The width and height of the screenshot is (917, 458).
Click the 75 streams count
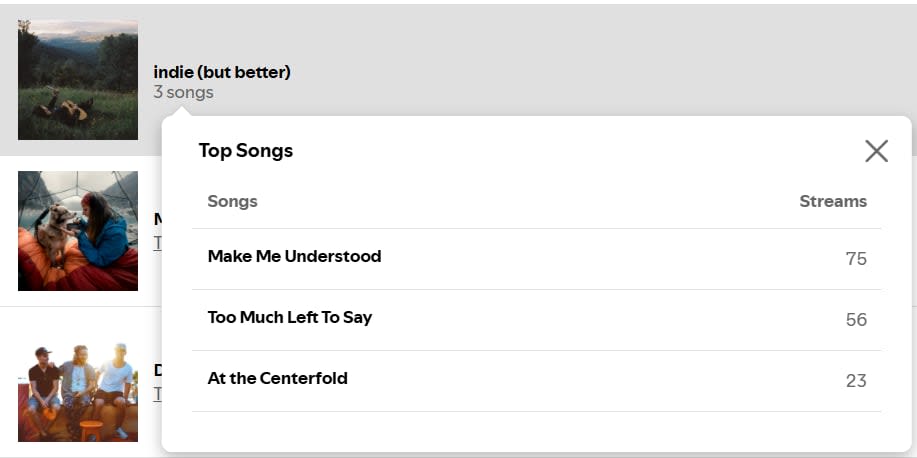pyautogui.click(x=855, y=259)
